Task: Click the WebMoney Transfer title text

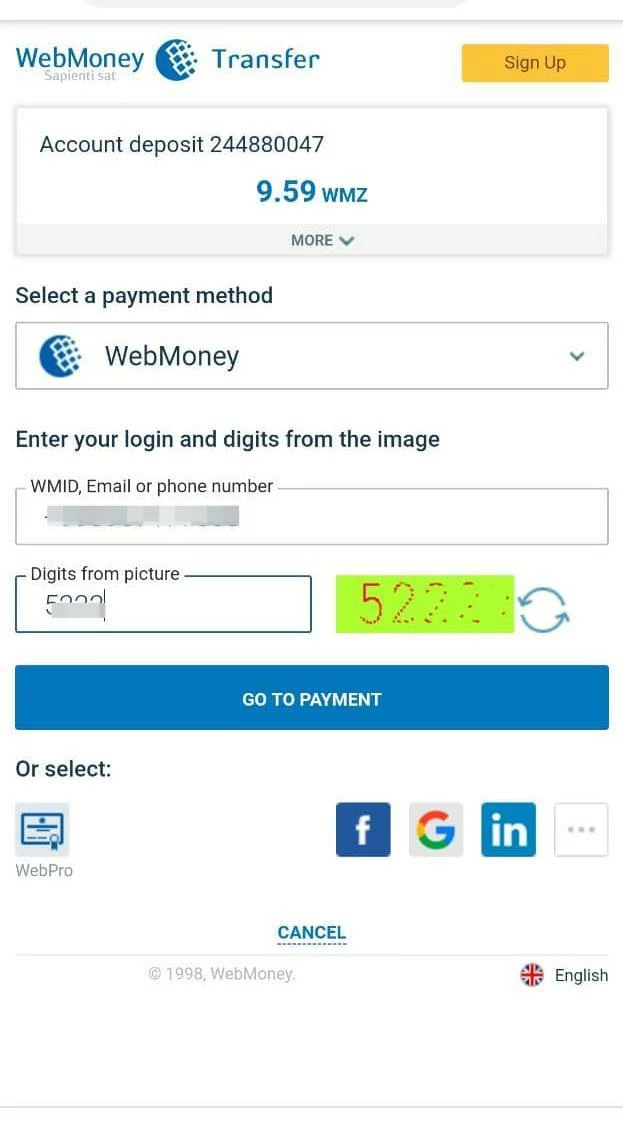Action: pyautogui.click(x=265, y=59)
